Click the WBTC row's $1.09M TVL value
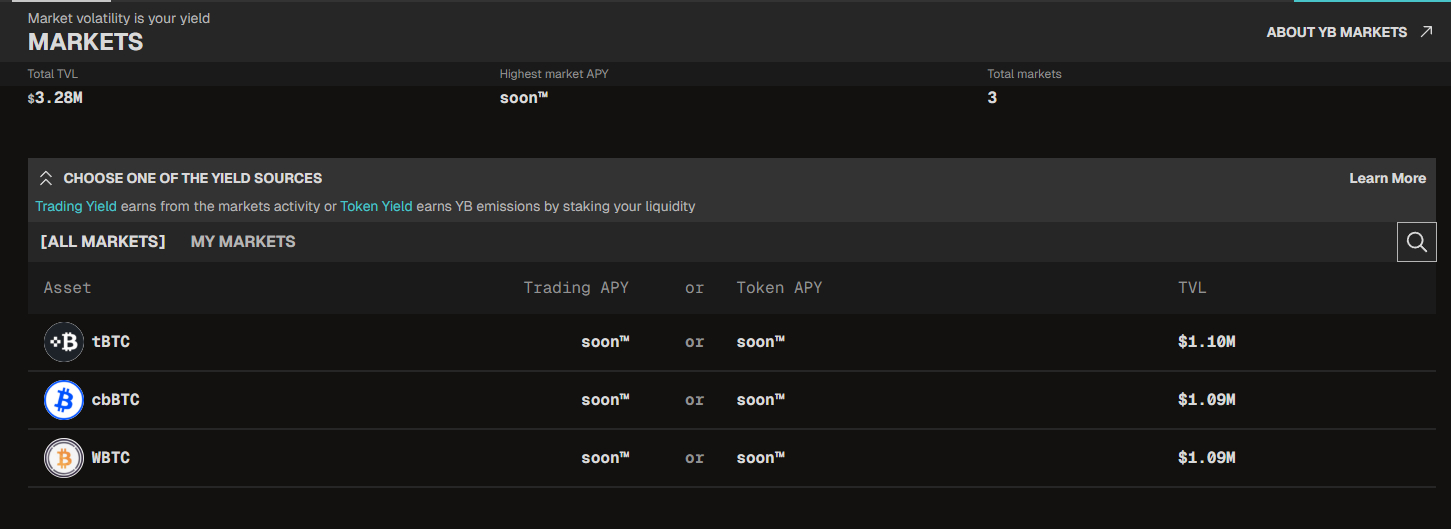This screenshot has width=1451, height=529. [x=1206, y=458]
